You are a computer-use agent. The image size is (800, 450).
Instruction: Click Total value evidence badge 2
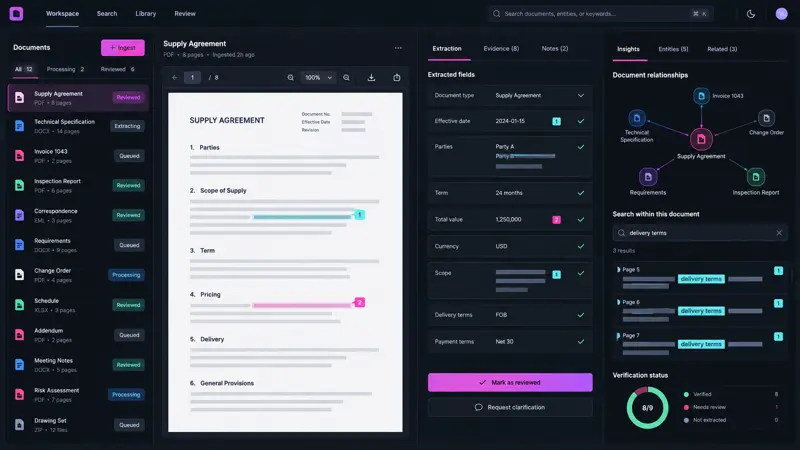tap(557, 220)
